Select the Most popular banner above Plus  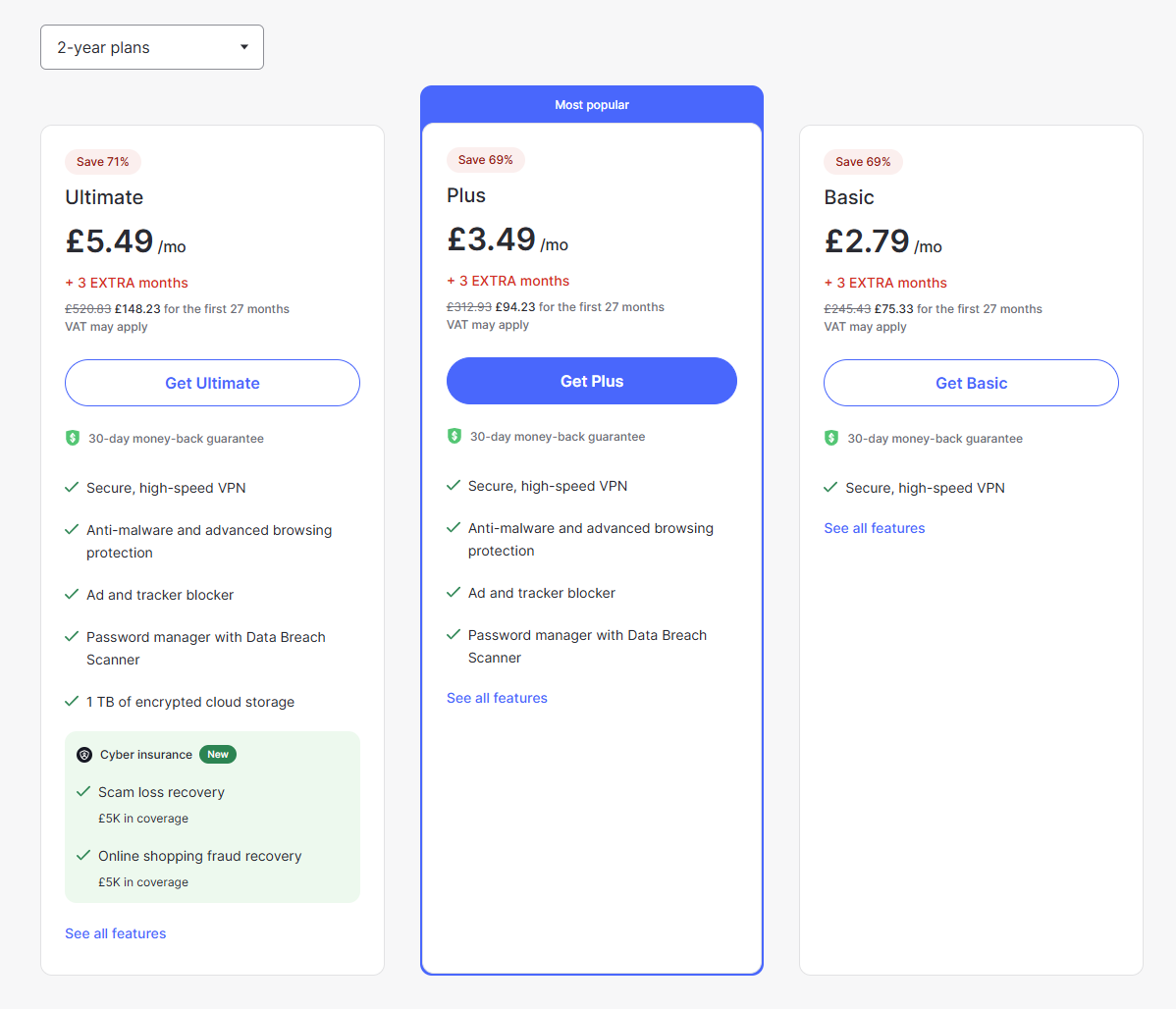592,105
